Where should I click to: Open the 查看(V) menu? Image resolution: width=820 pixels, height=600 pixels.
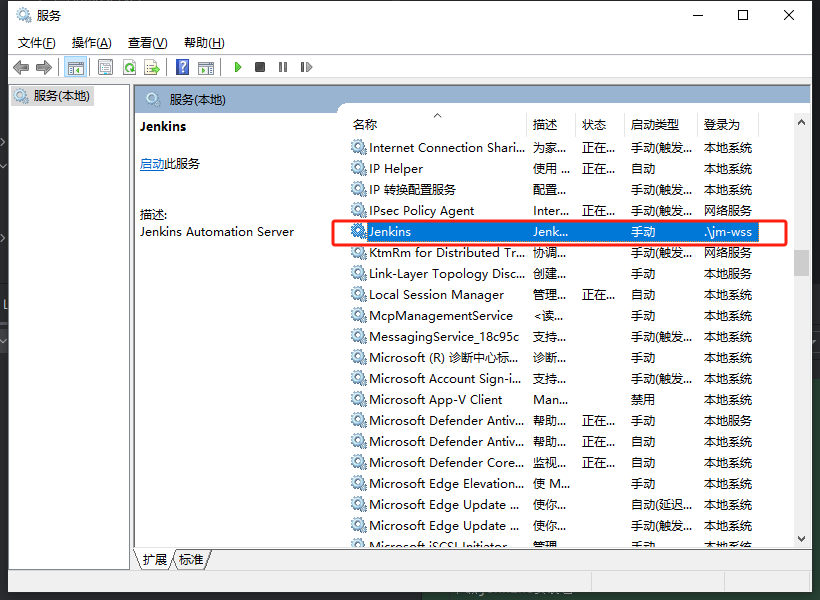tap(147, 42)
